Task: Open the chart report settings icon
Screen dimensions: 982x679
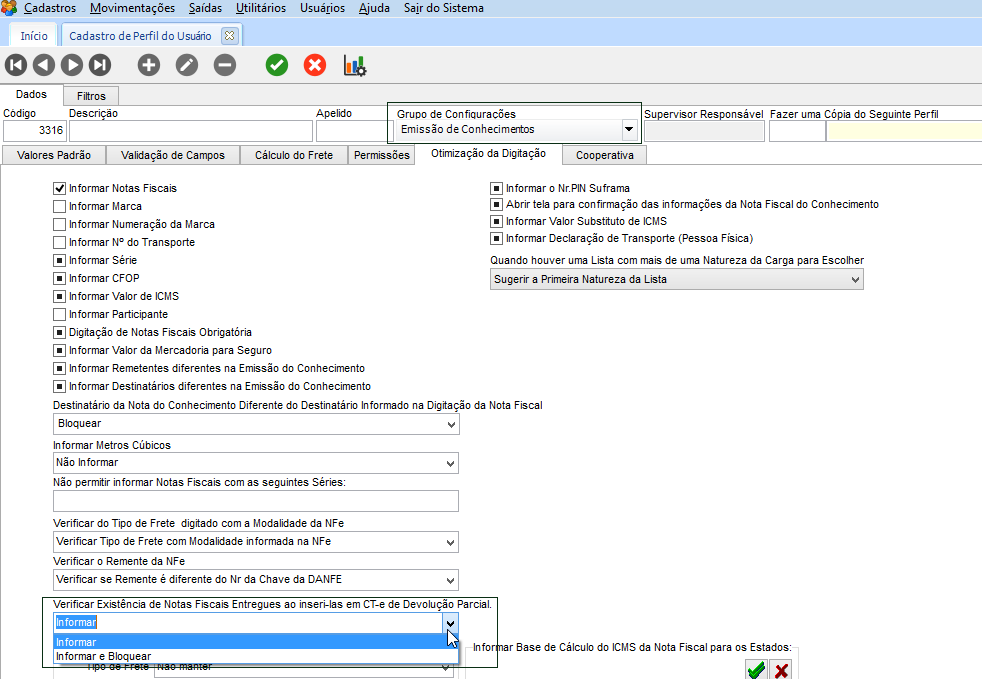Action: tap(354, 65)
